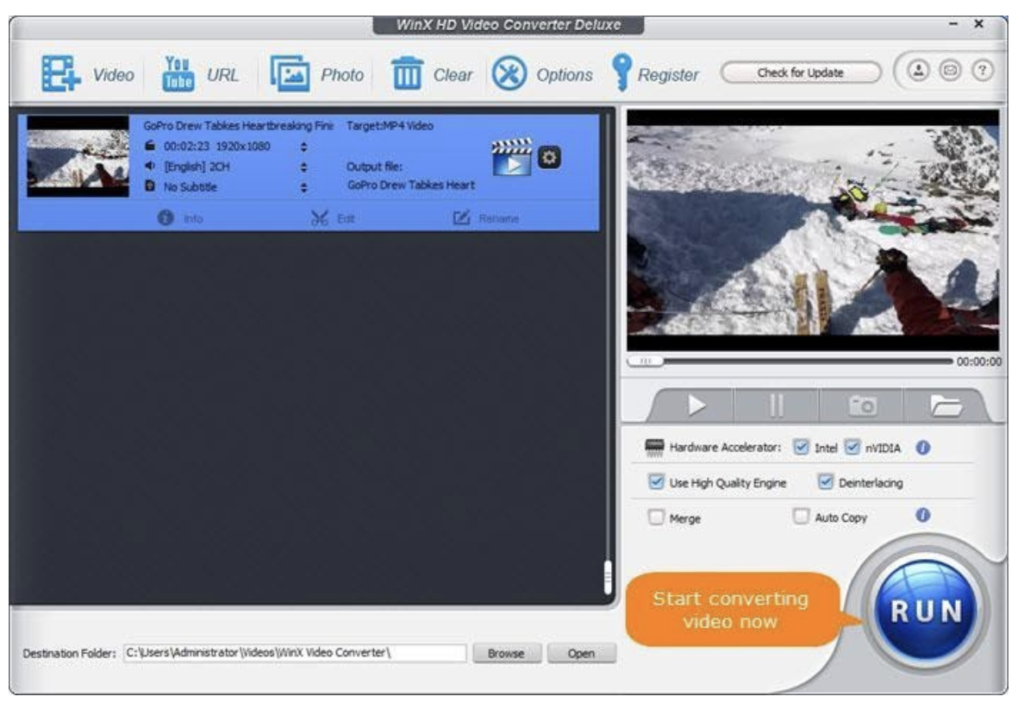1024x709 pixels.
Task: Click the Clear trash can icon
Action: pyautogui.click(x=407, y=73)
